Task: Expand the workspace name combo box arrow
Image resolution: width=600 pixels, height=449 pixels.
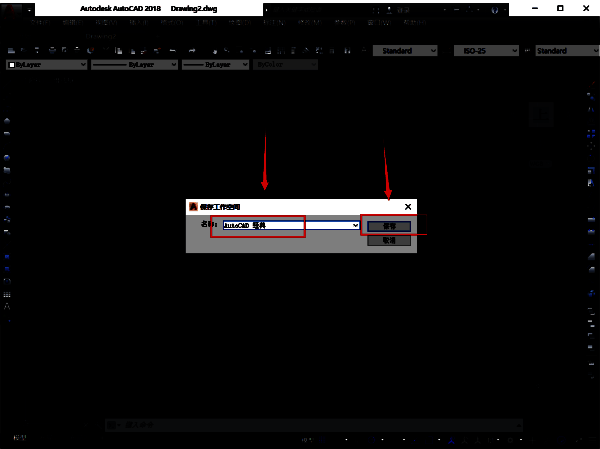Action: pyautogui.click(x=355, y=226)
